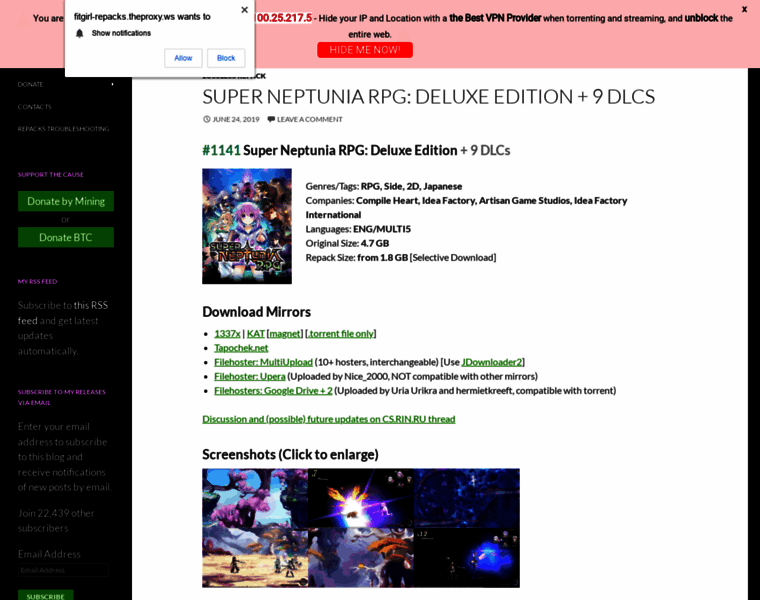Click the Languages ENG/MULTI5 text
The image size is (760, 600).
click(358, 229)
